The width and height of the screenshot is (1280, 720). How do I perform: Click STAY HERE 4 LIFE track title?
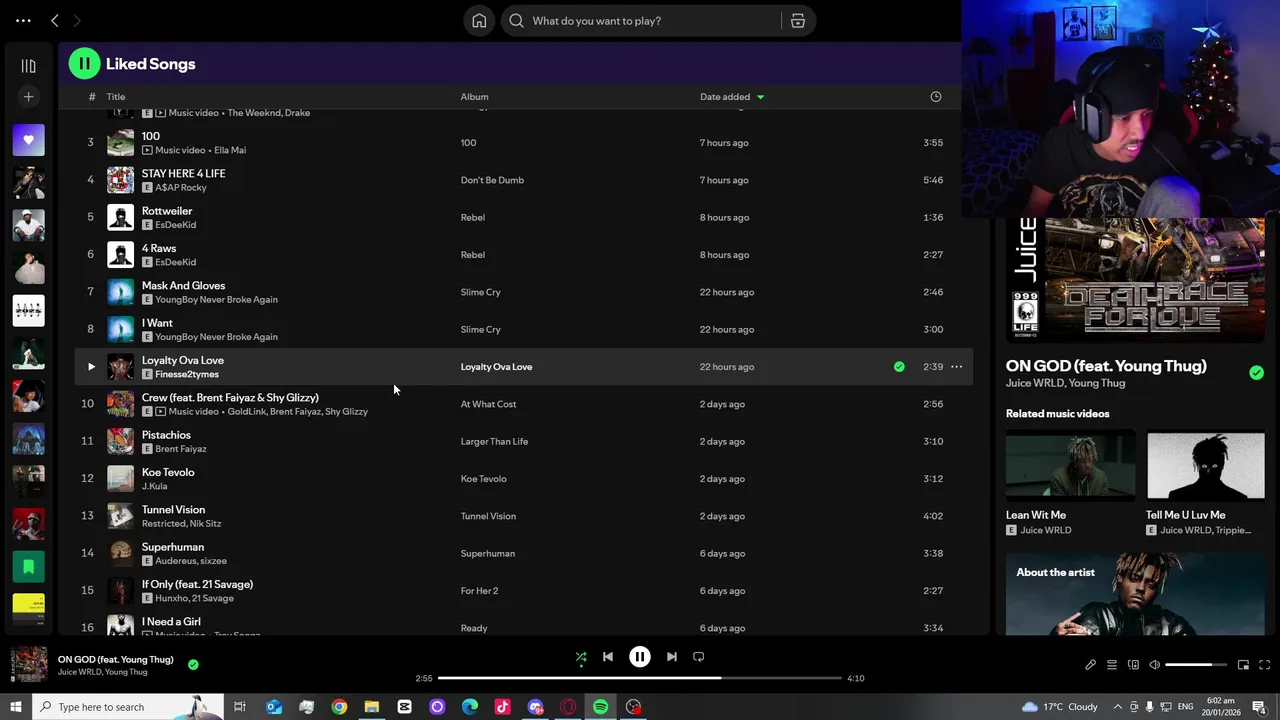(x=183, y=174)
